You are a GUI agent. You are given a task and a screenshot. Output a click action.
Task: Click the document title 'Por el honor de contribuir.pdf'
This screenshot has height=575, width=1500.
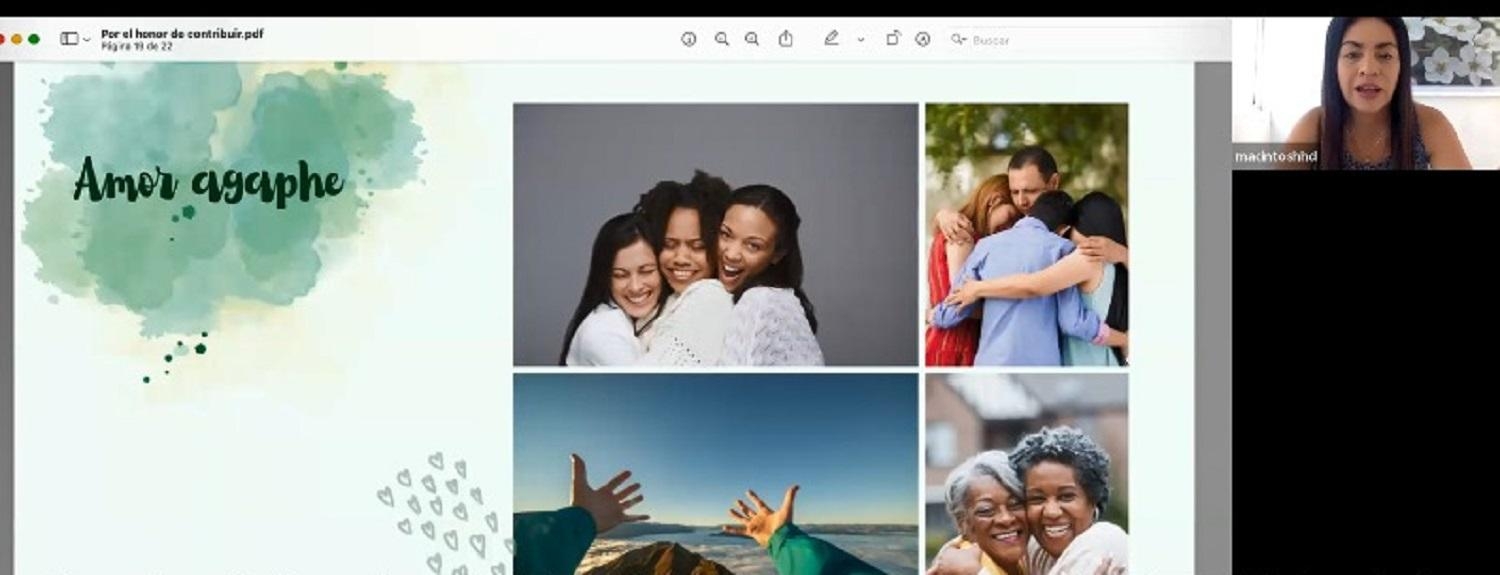tap(182, 33)
